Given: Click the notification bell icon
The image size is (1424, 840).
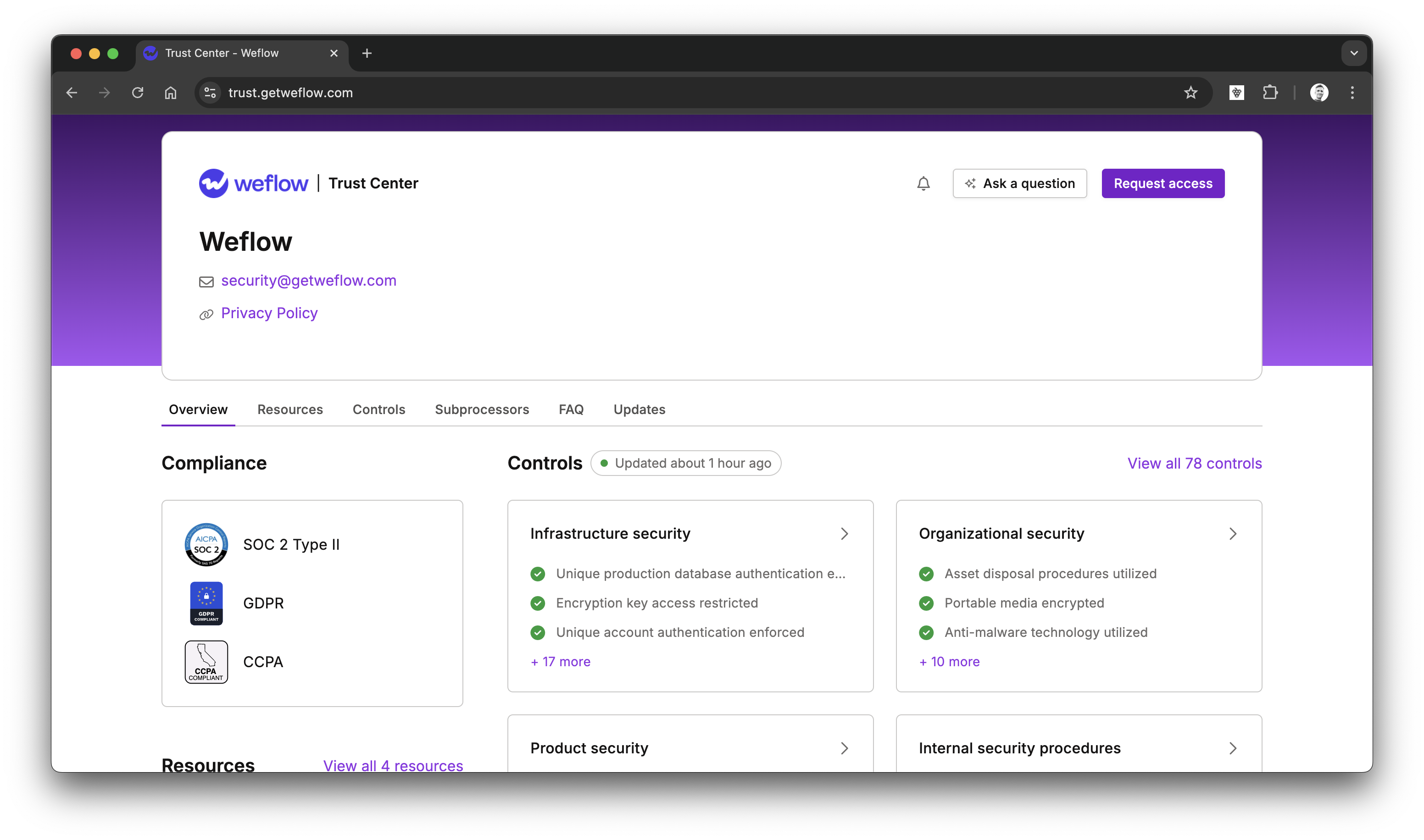Looking at the screenshot, I should coord(923,183).
